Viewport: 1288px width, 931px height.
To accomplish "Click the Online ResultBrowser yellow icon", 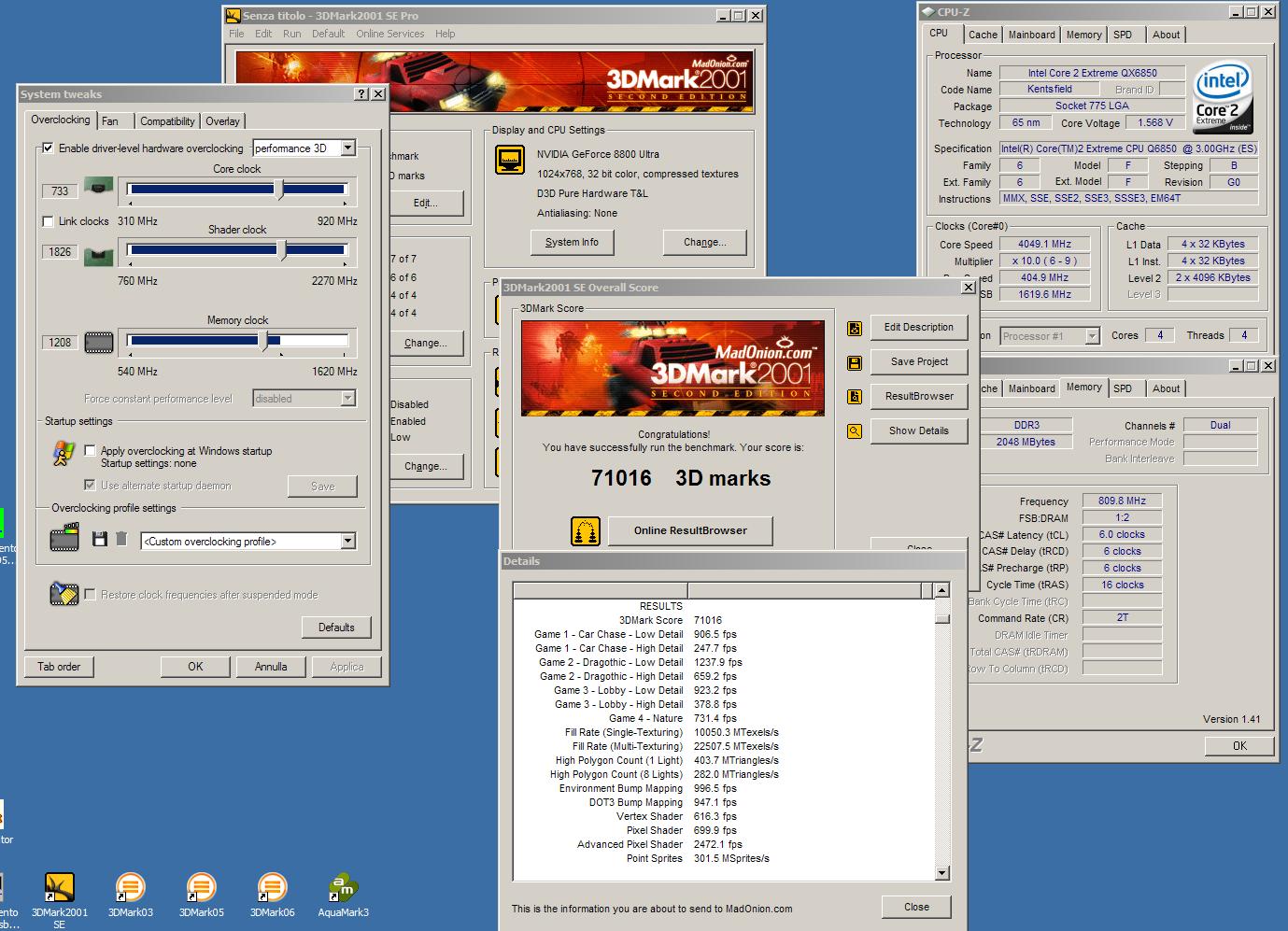I will pyautogui.click(x=586, y=531).
